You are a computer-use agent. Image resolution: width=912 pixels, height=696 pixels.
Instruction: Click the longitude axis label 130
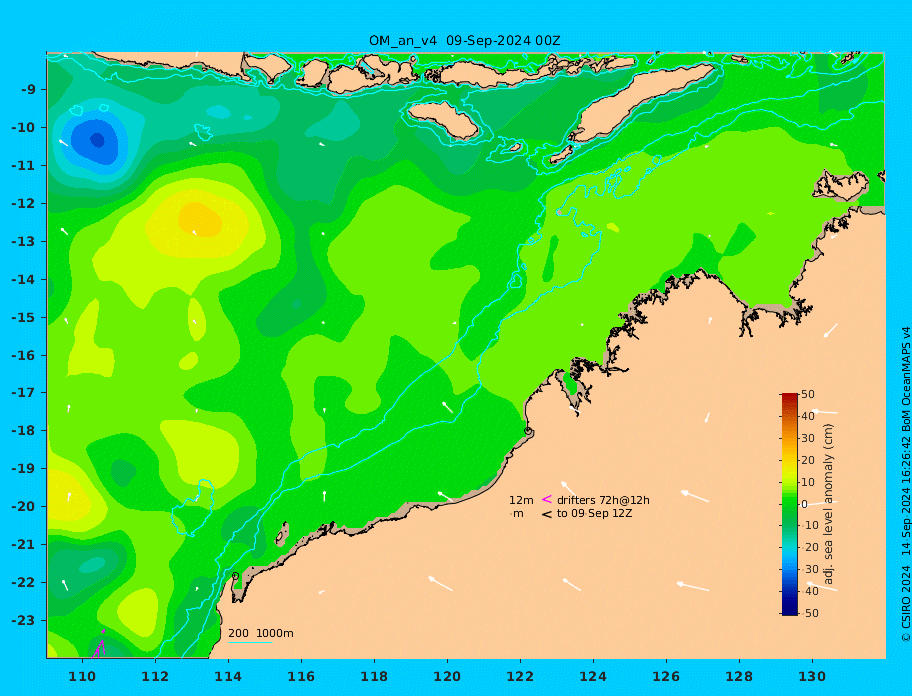pos(812,677)
